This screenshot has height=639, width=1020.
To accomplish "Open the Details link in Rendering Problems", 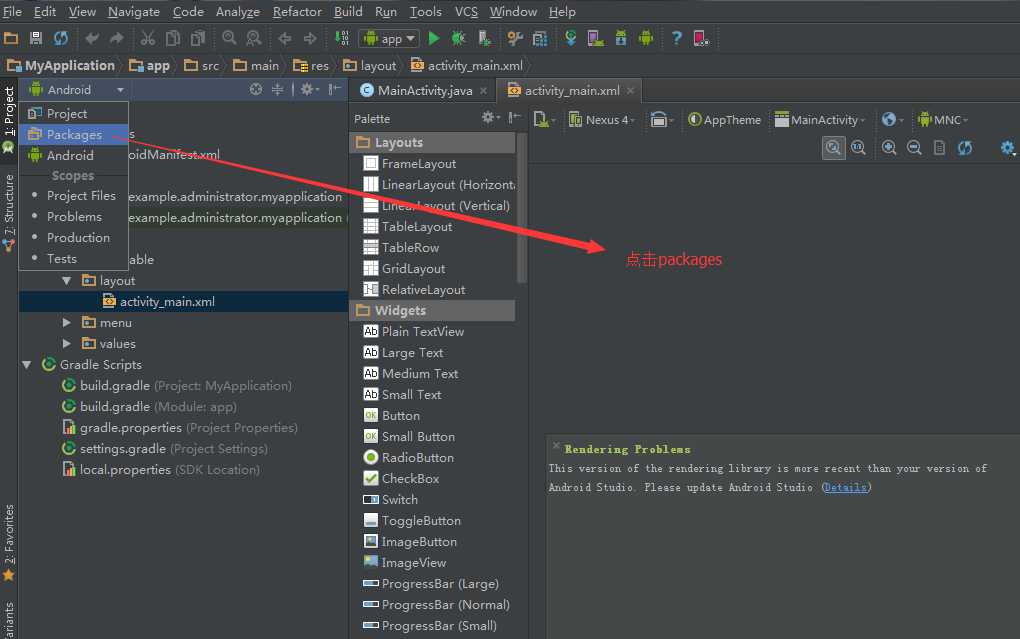I will 845,487.
